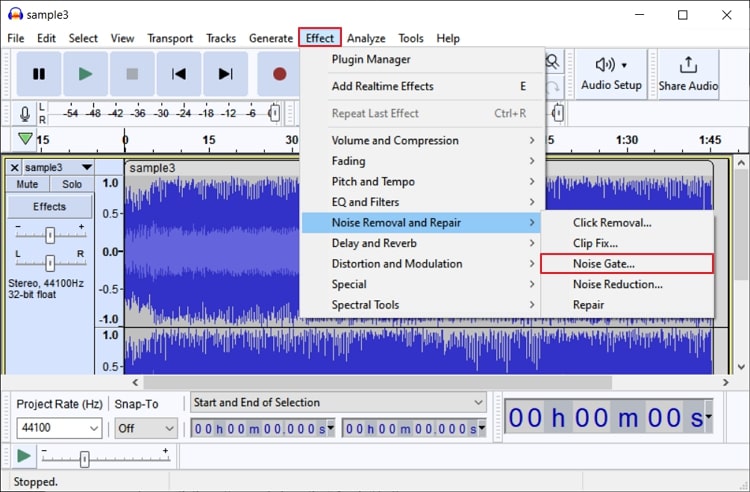Image resolution: width=750 pixels, height=492 pixels.
Task: Open the Analyze menu
Action: click(x=366, y=38)
